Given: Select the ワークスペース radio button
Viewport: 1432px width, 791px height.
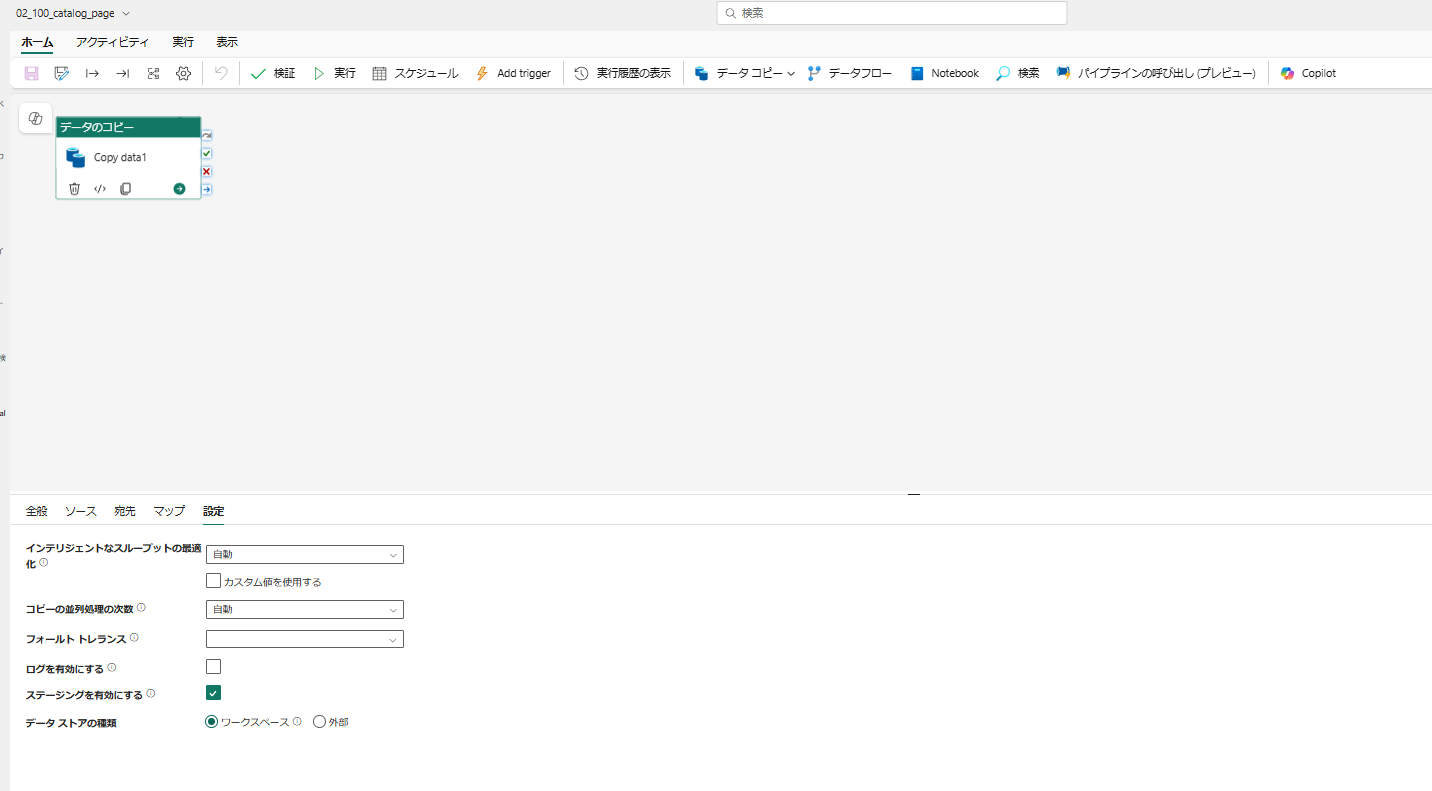Looking at the screenshot, I should 211,721.
